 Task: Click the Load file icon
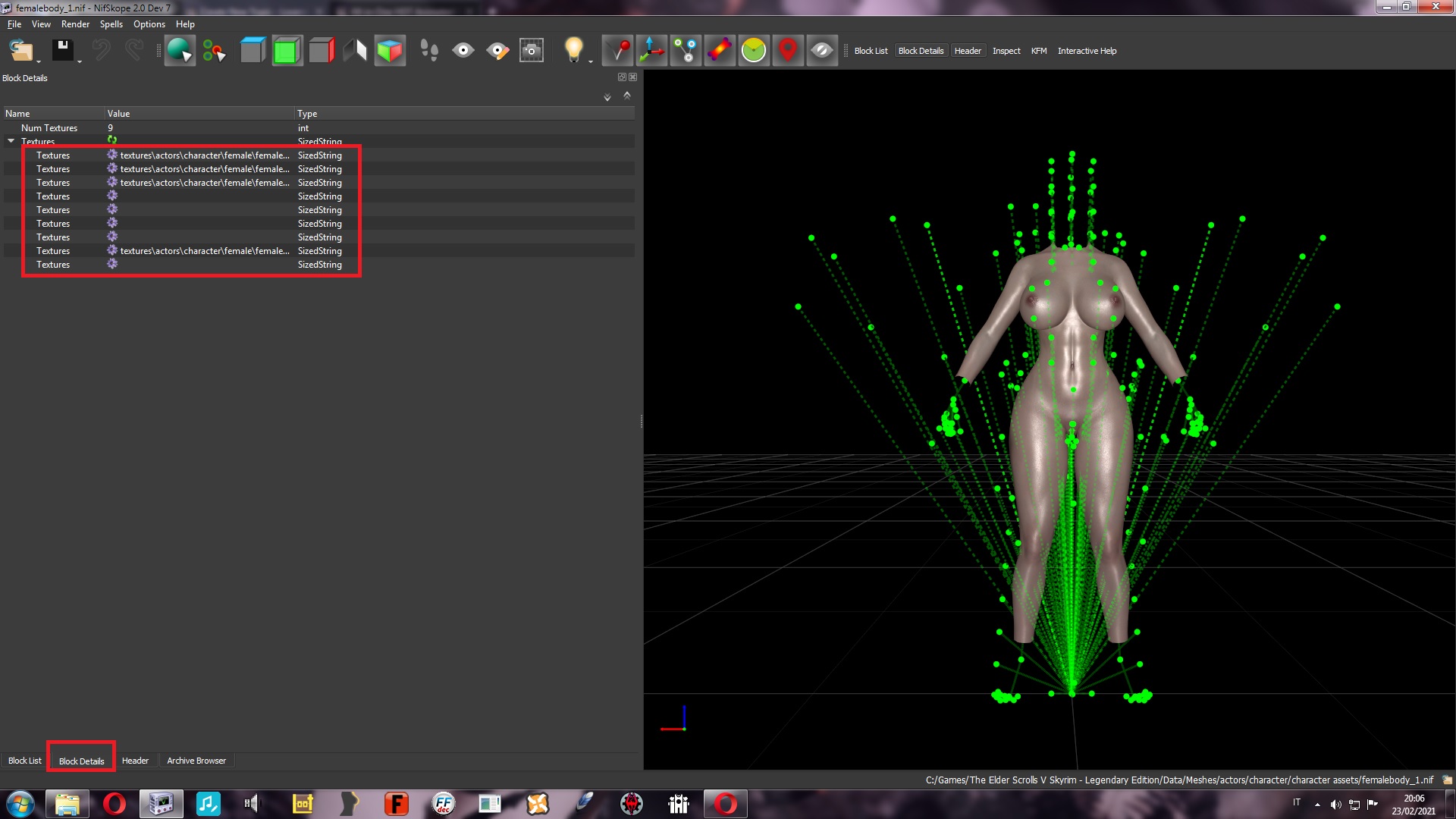click(x=20, y=51)
